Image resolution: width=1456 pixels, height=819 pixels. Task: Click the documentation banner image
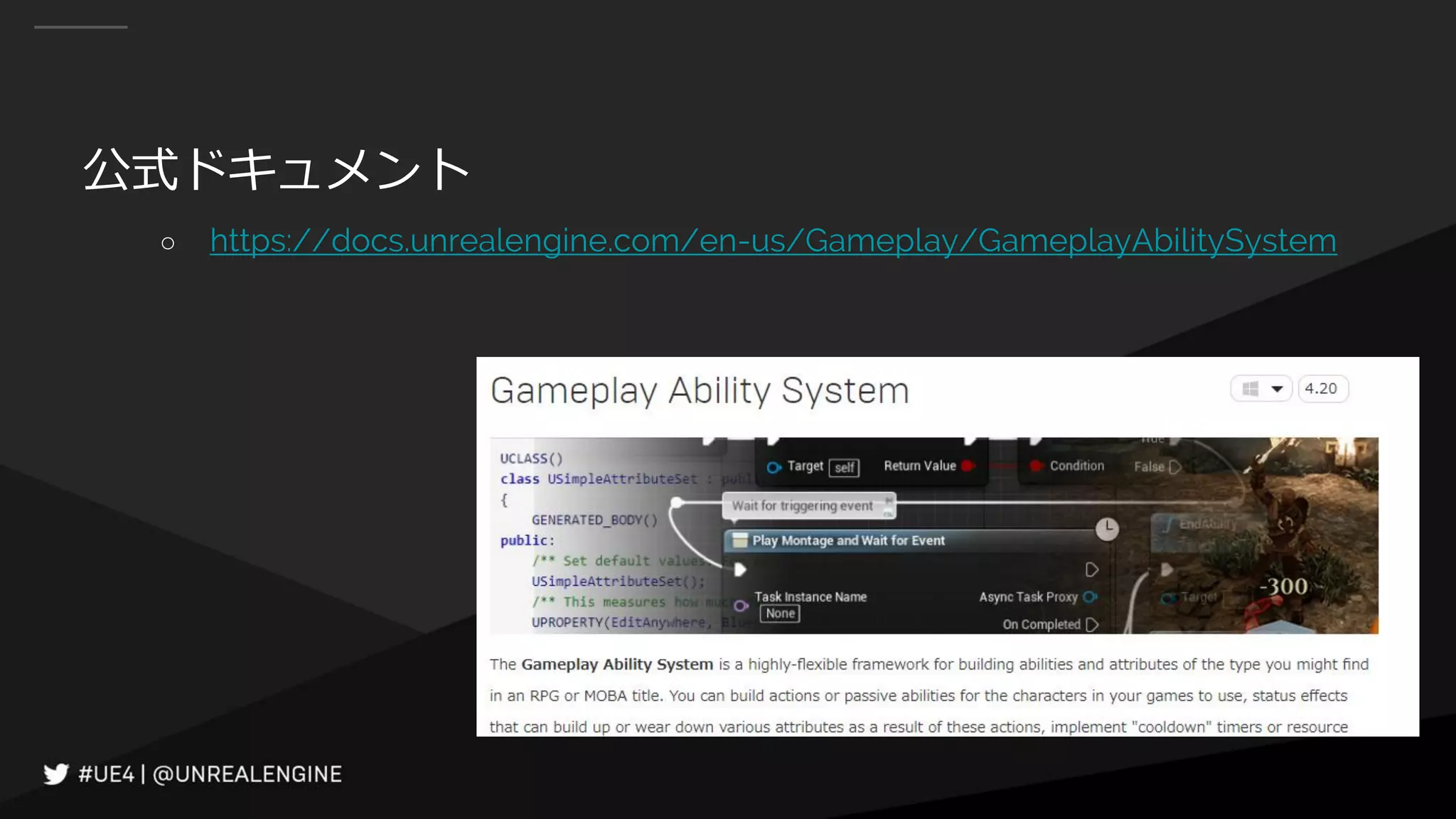pos(933,535)
